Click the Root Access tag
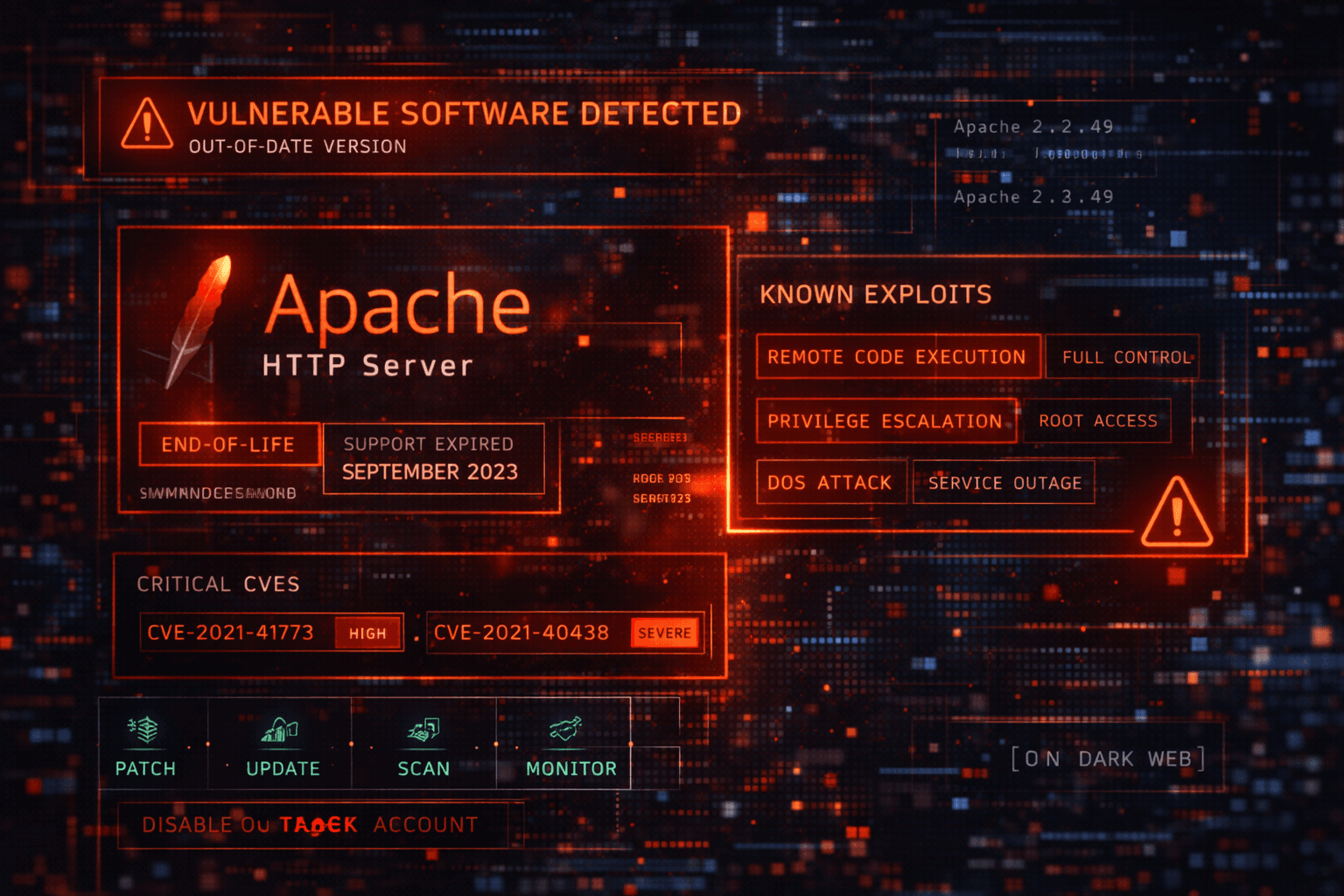 [x=1097, y=421]
